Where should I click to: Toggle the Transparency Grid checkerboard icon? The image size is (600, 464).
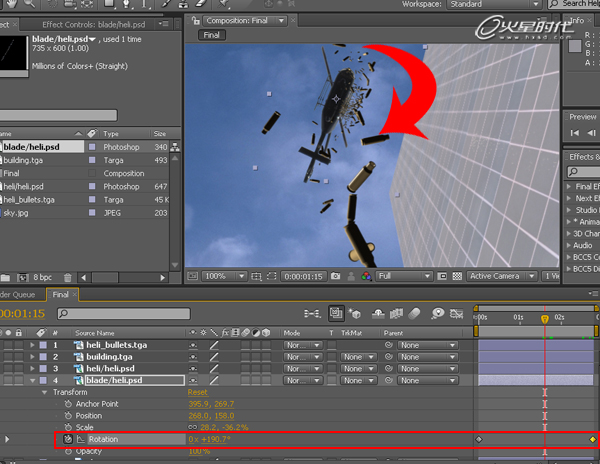point(457,276)
